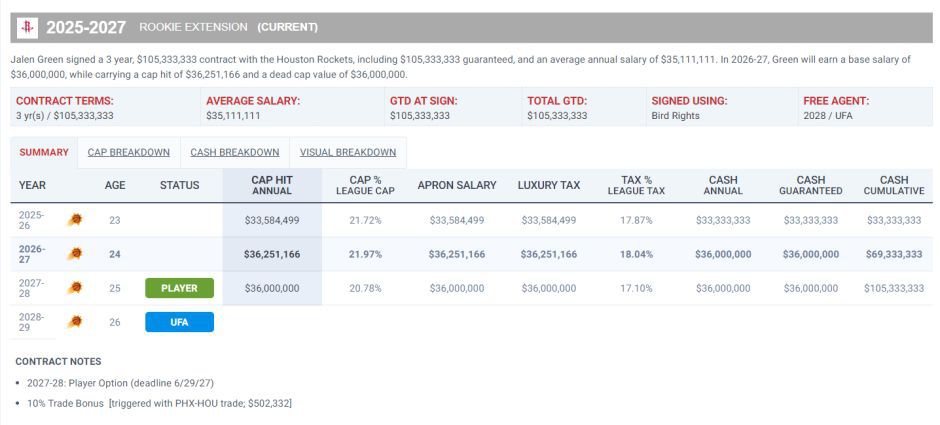Select the Summary tab
Image resolution: width=940 pixels, height=425 pixels.
(x=44, y=152)
